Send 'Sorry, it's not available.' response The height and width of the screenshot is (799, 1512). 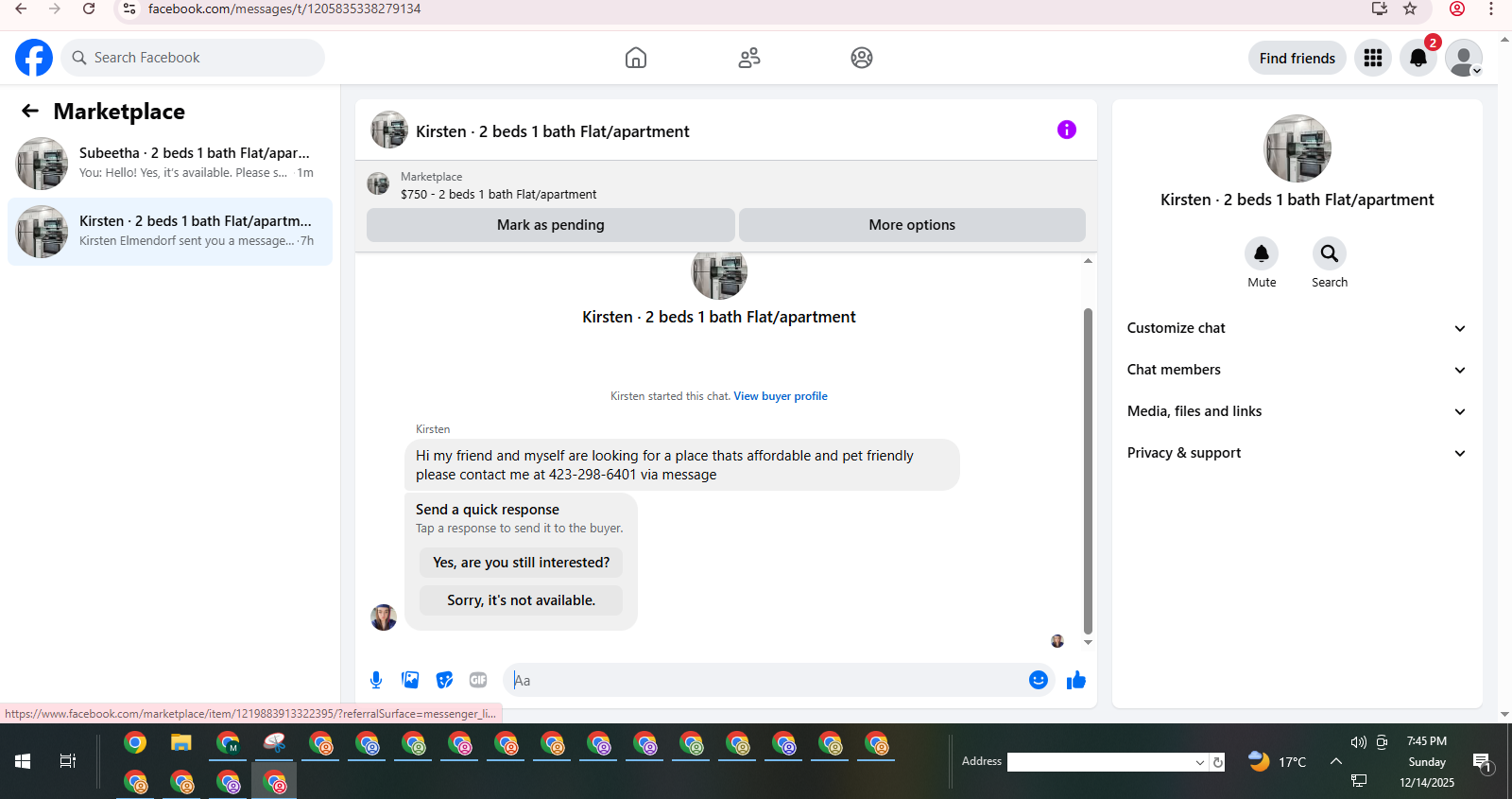522,600
